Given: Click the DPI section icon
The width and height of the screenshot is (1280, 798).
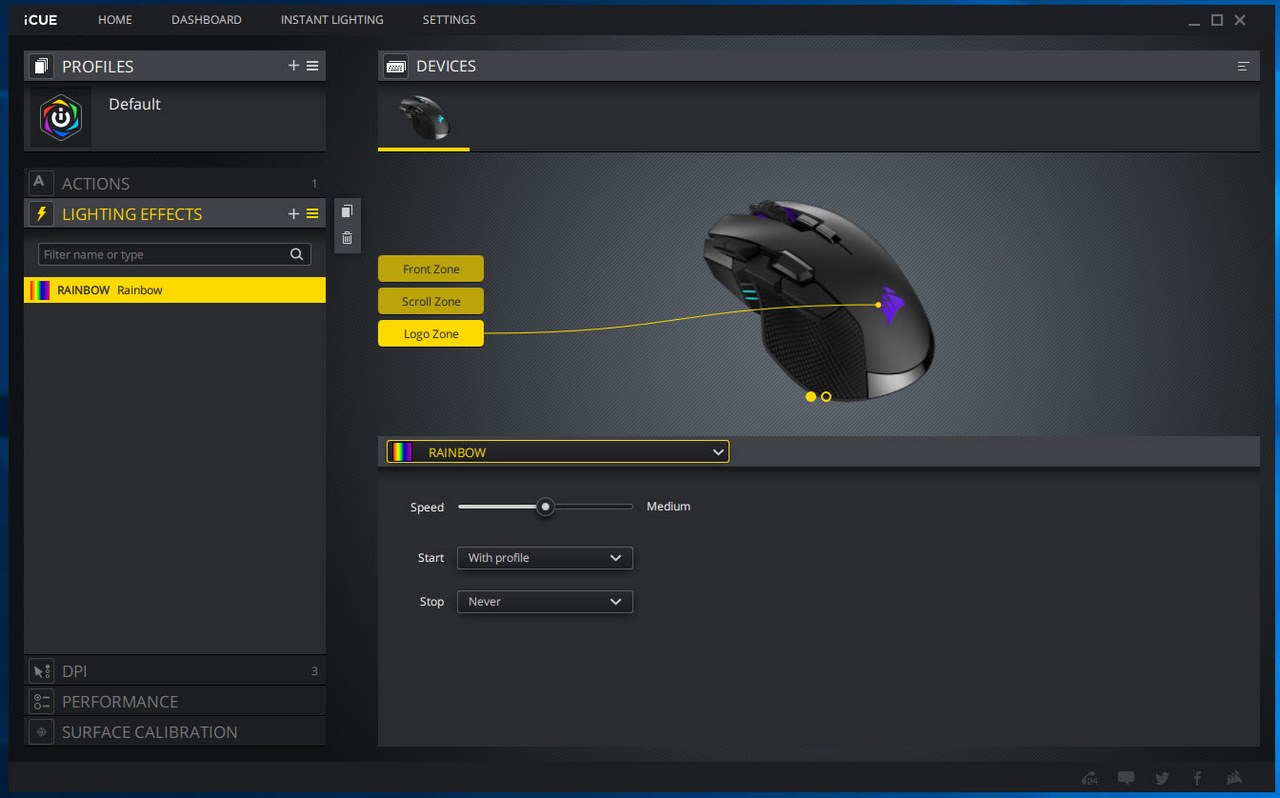Looking at the screenshot, I should 41,671.
